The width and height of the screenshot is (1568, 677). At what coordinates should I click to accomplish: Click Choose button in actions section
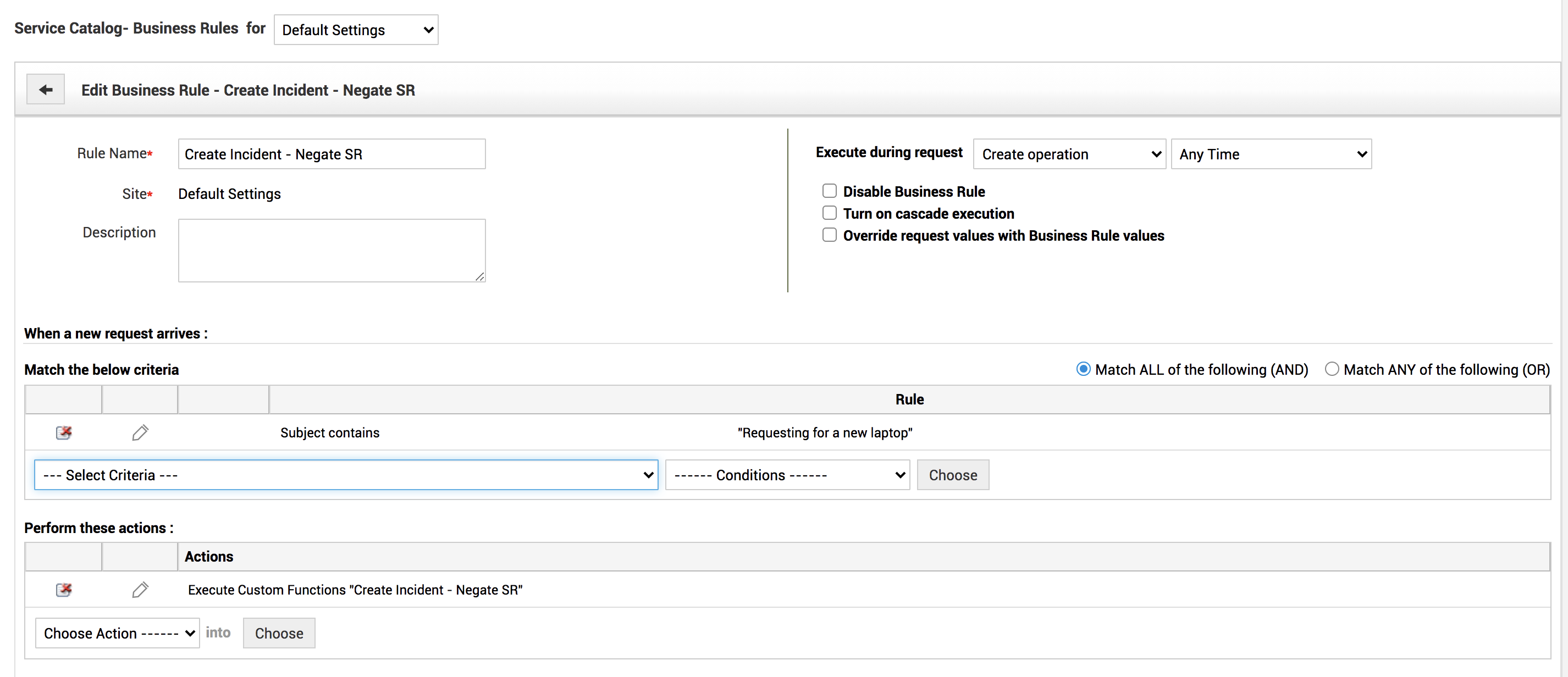click(x=279, y=633)
